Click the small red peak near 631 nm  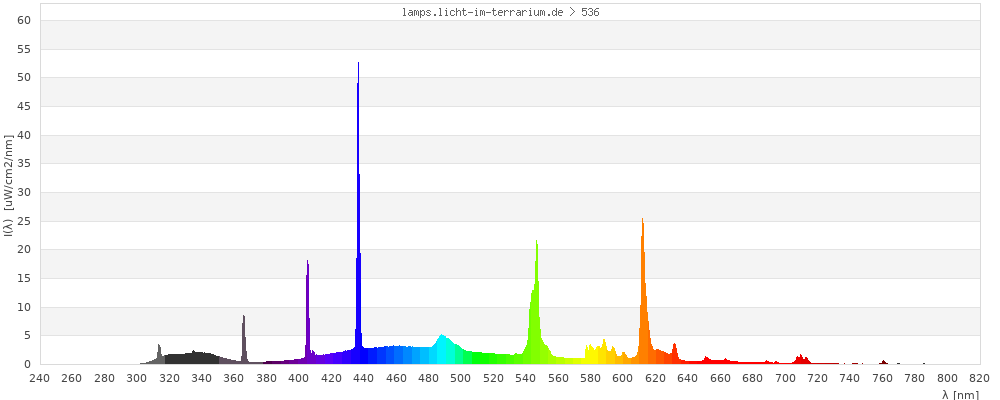tap(674, 354)
